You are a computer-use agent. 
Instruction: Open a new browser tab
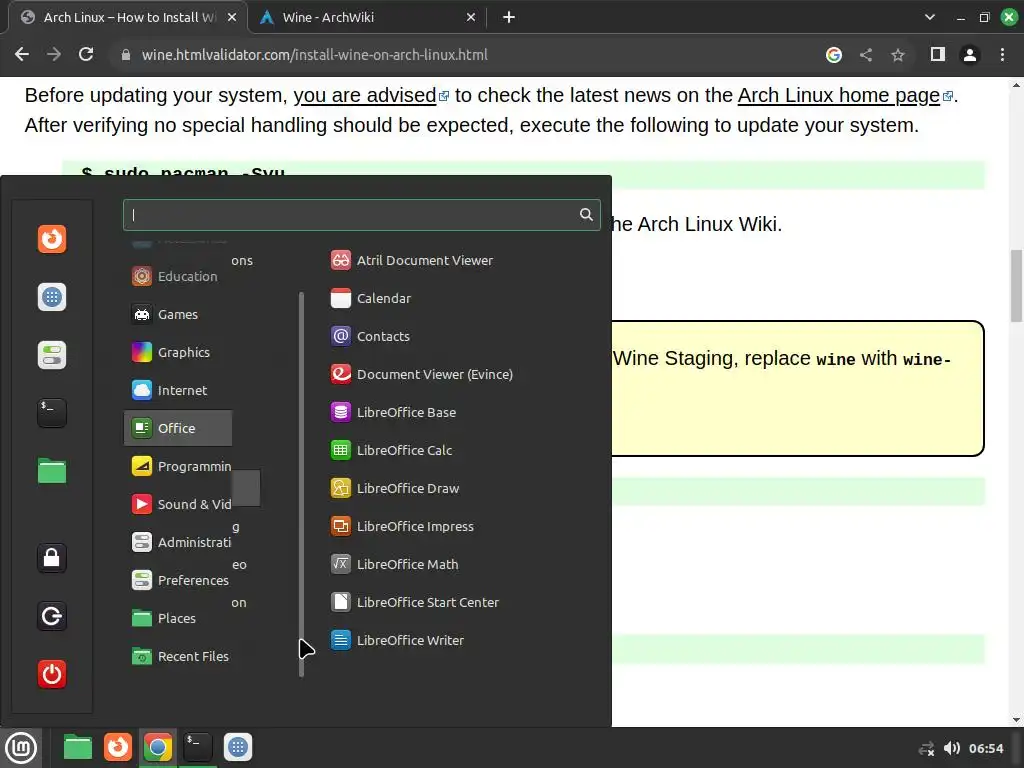[509, 18]
